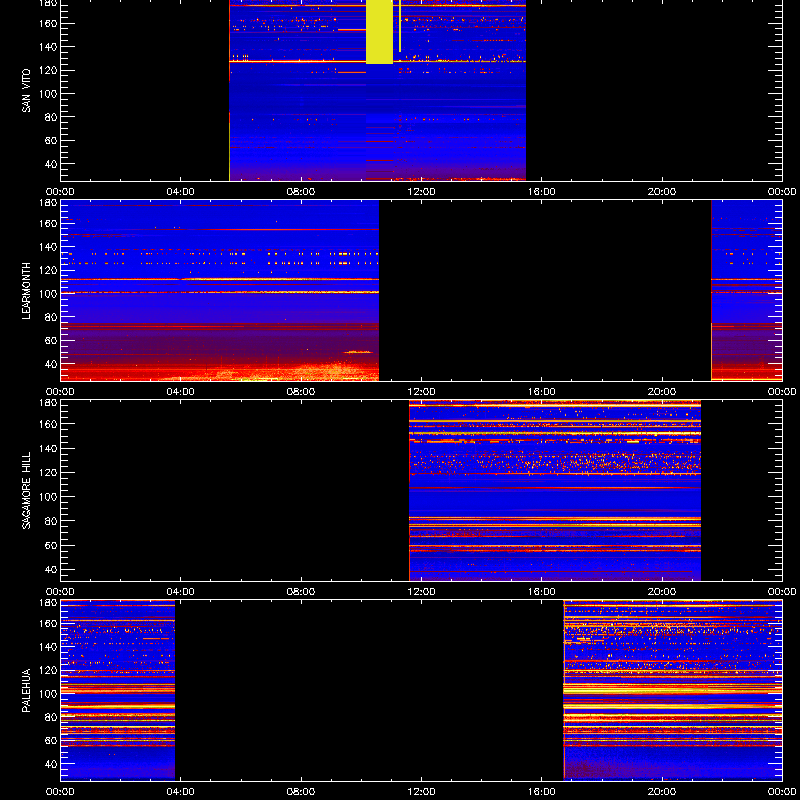Click the Sagamore Hill spectrogram data block

tap(555, 491)
